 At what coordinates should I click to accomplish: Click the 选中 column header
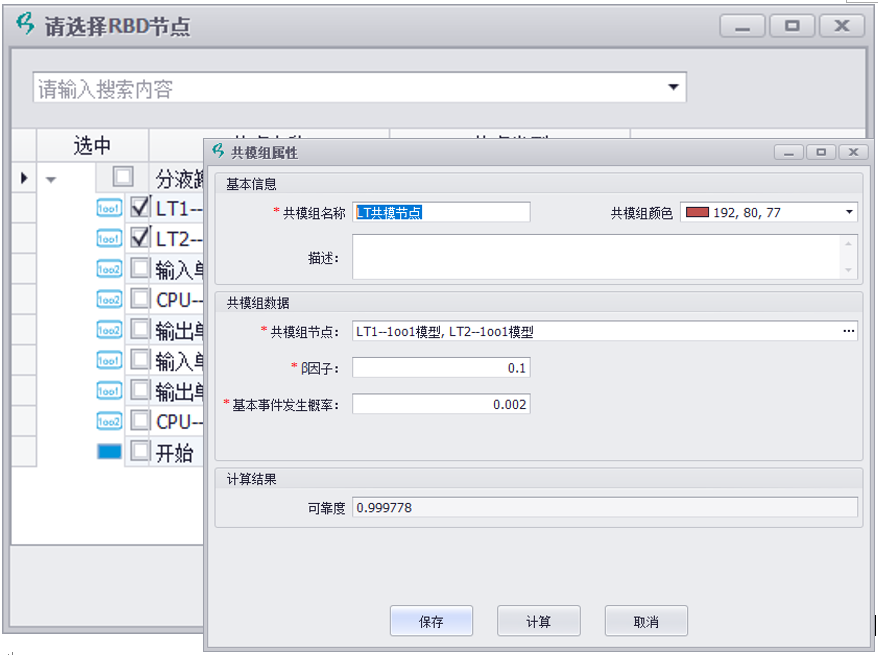tap(92, 145)
